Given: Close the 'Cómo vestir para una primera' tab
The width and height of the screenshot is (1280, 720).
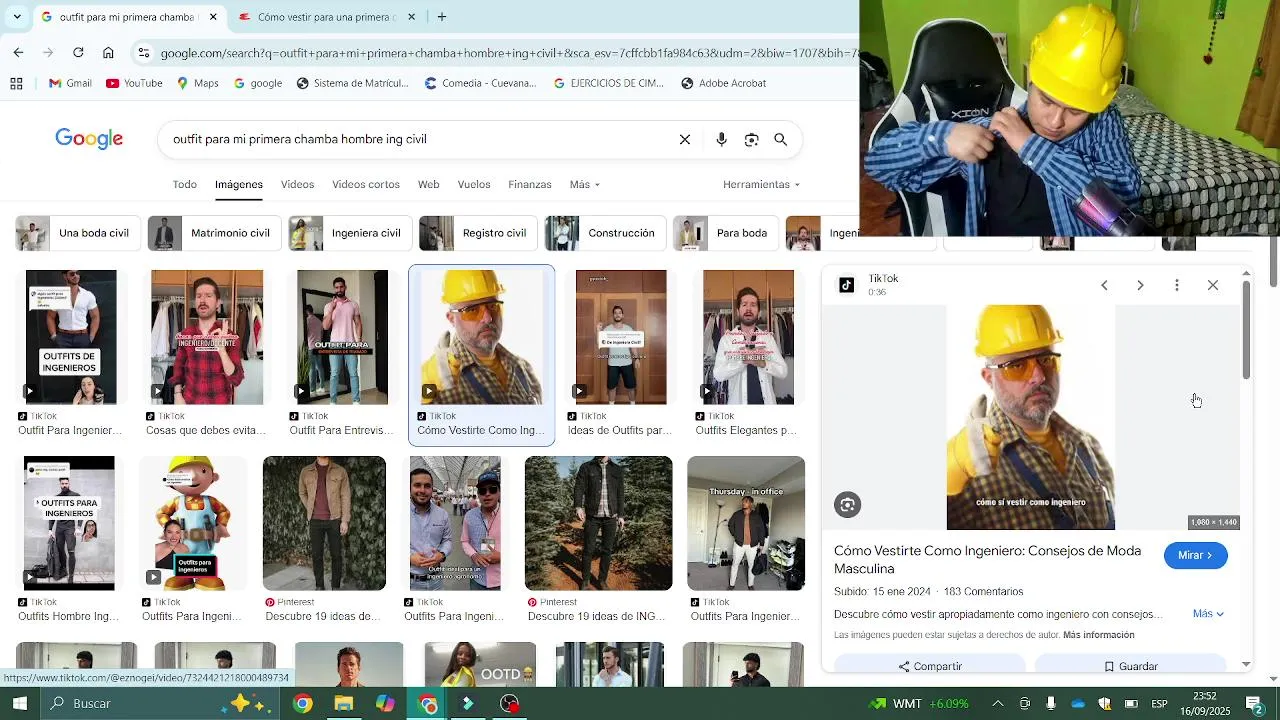Looking at the screenshot, I should tap(411, 17).
